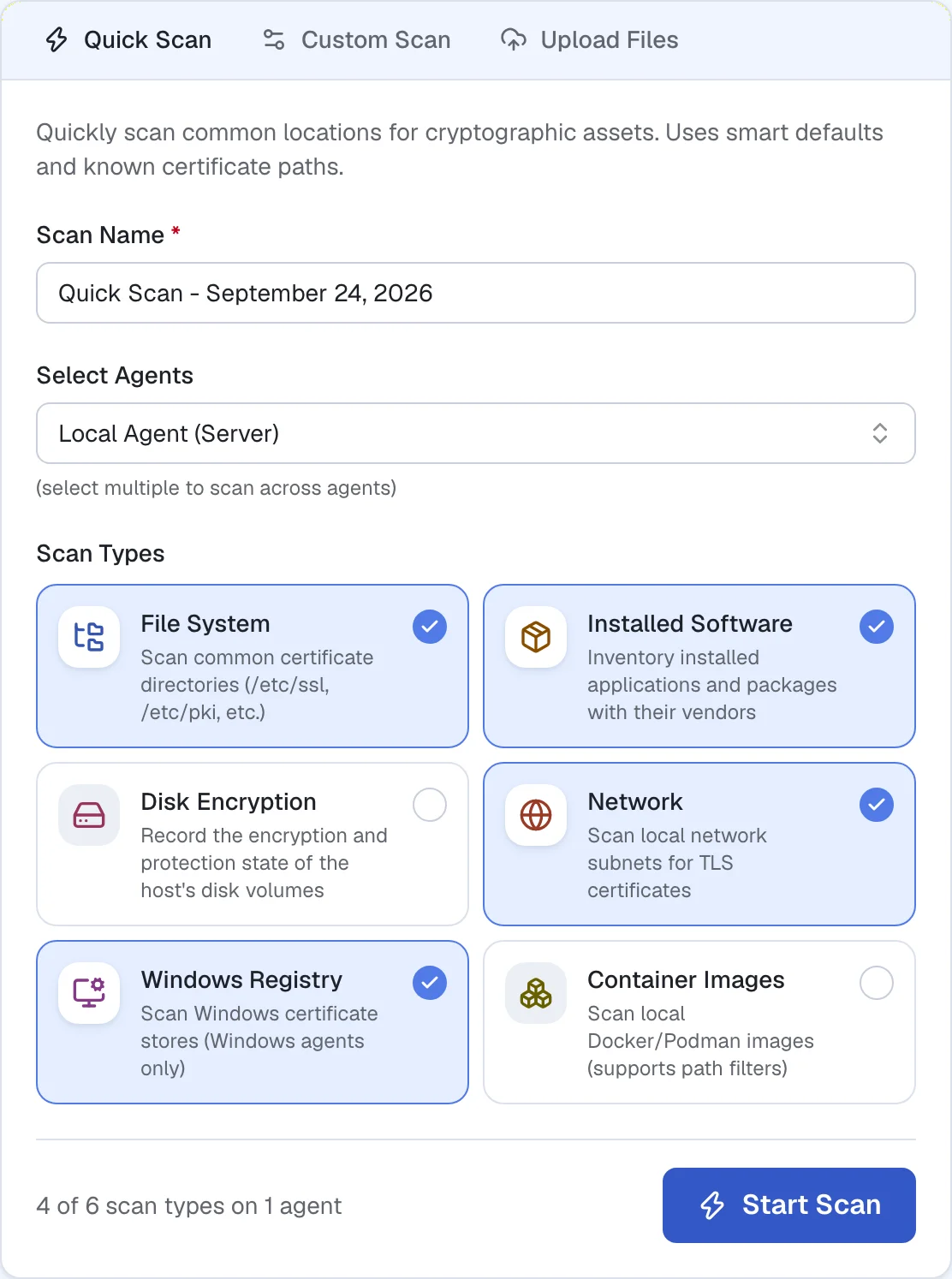This screenshot has width=952, height=1279.
Task: Click the File System card title
Action: pos(205,624)
